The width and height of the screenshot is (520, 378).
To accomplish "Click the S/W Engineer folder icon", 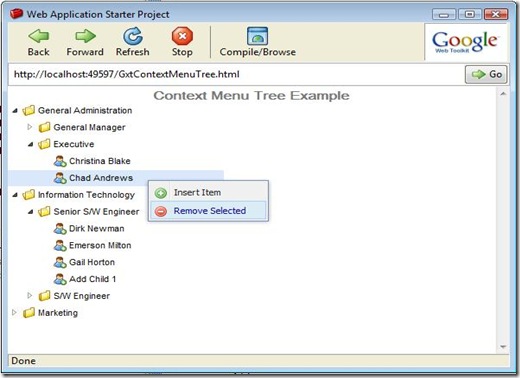I will [44, 296].
